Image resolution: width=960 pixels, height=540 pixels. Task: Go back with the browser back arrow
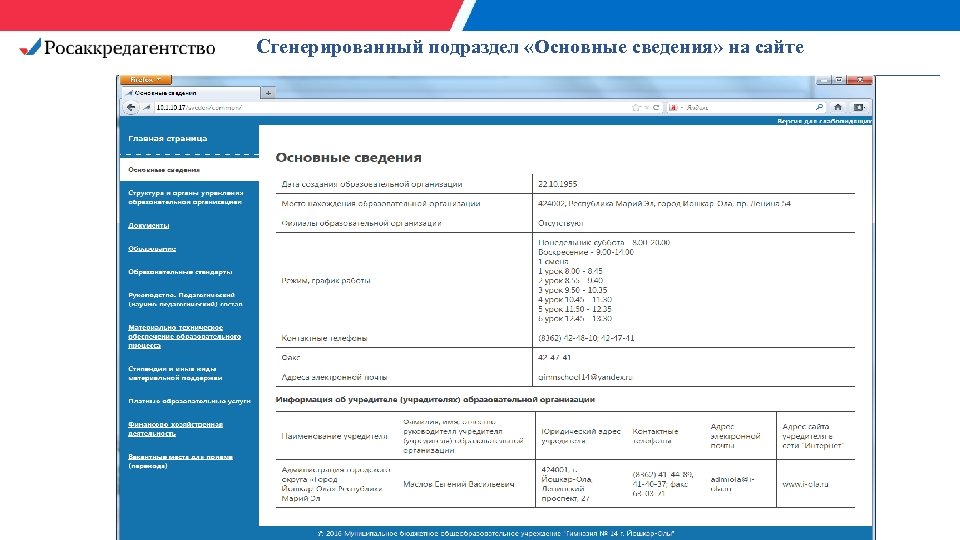[130, 107]
